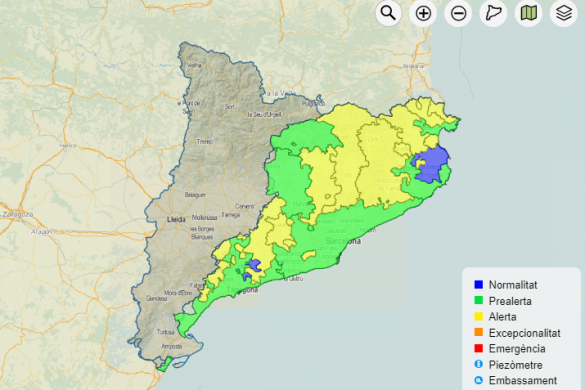Click the Tremp town label
The image size is (585, 390).
click(x=205, y=141)
